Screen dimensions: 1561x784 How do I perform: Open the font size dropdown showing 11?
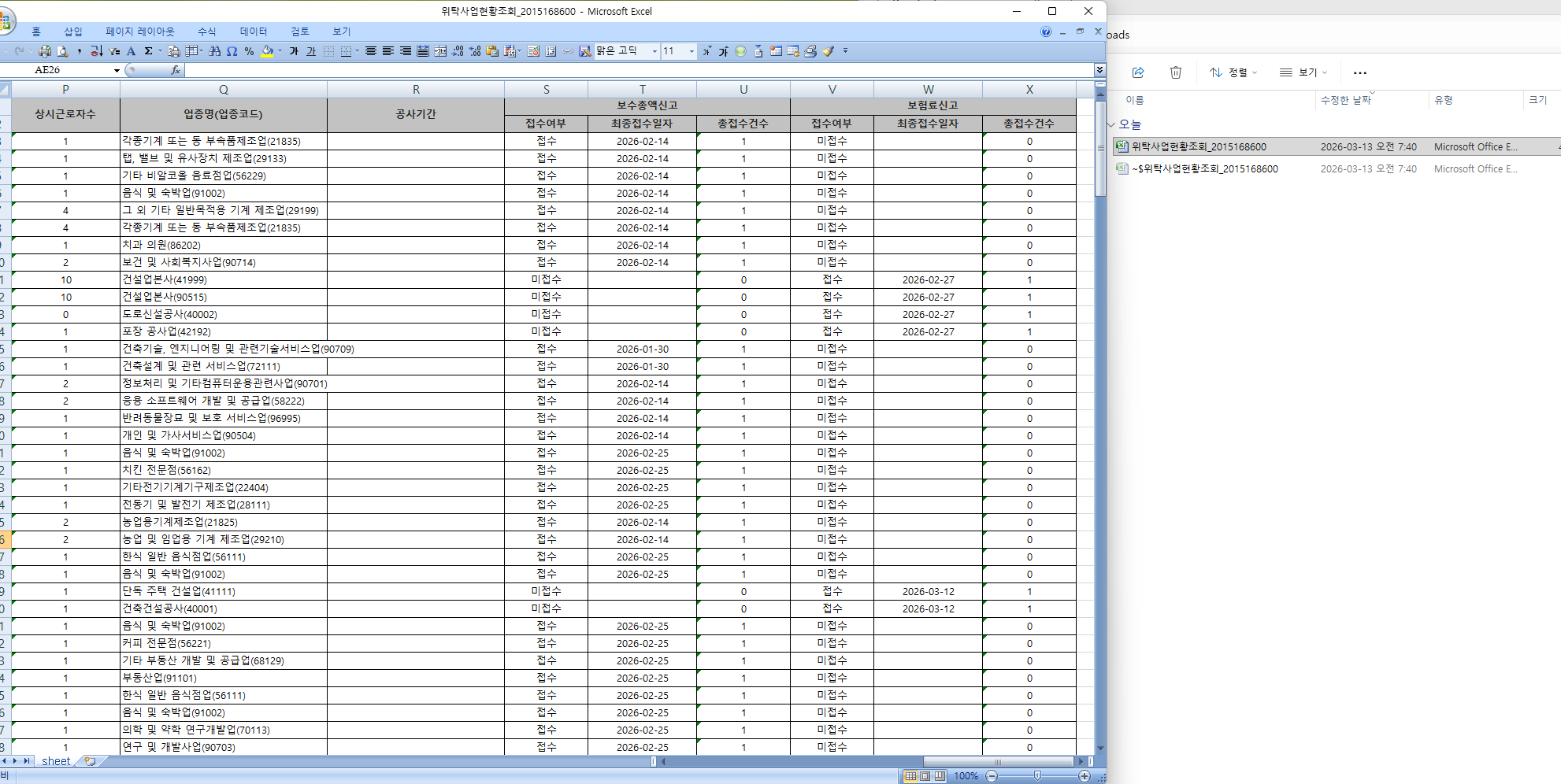(692, 51)
